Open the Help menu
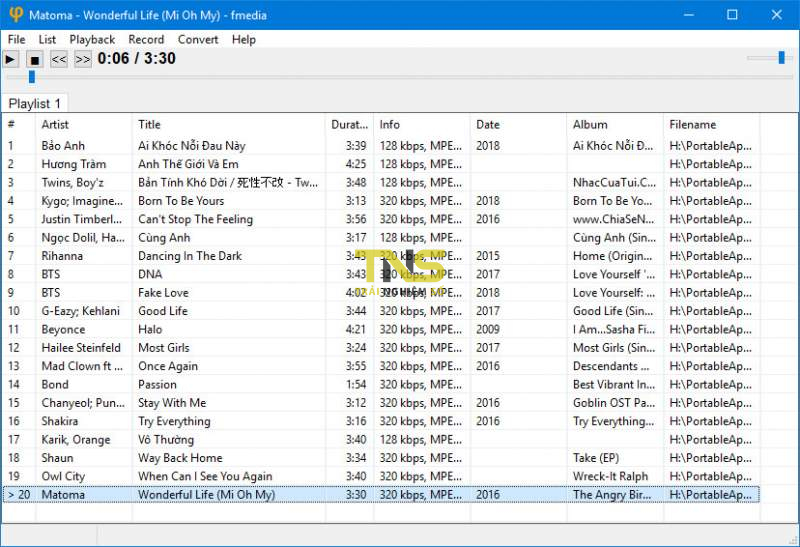The width and height of the screenshot is (800, 547). click(x=244, y=39)
